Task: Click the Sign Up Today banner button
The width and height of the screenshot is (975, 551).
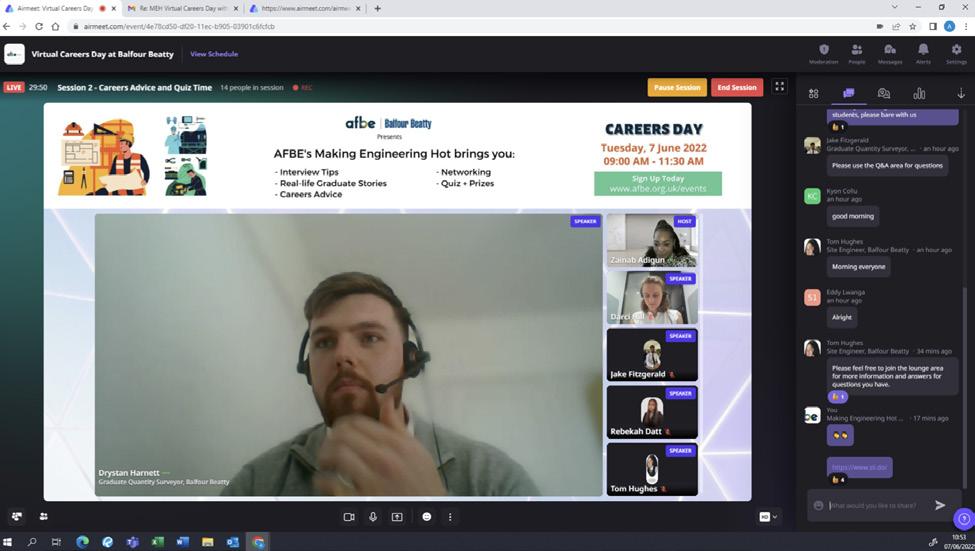Action: point(658,183)
